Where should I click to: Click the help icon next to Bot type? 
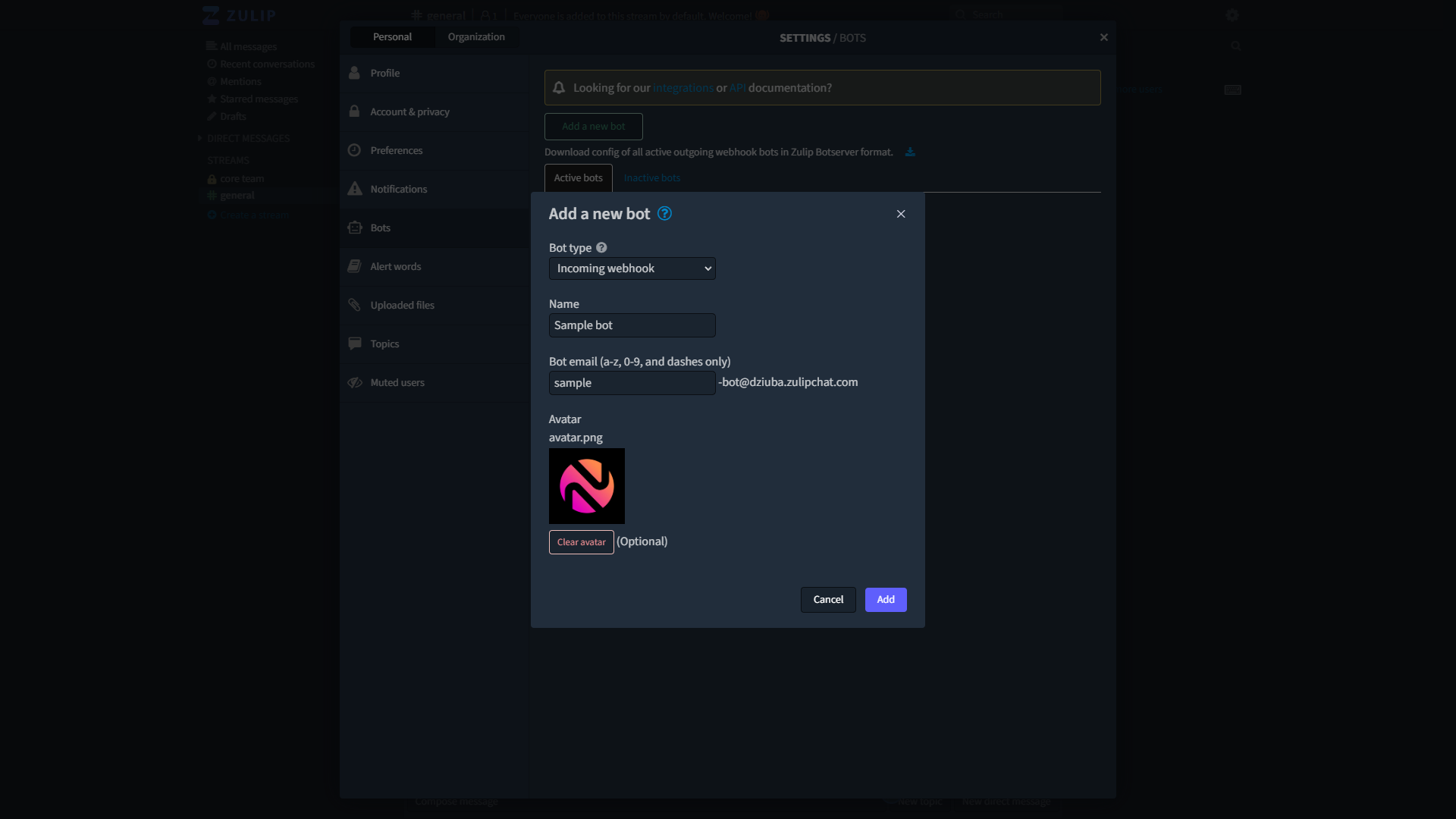click(x=601, y=247)
